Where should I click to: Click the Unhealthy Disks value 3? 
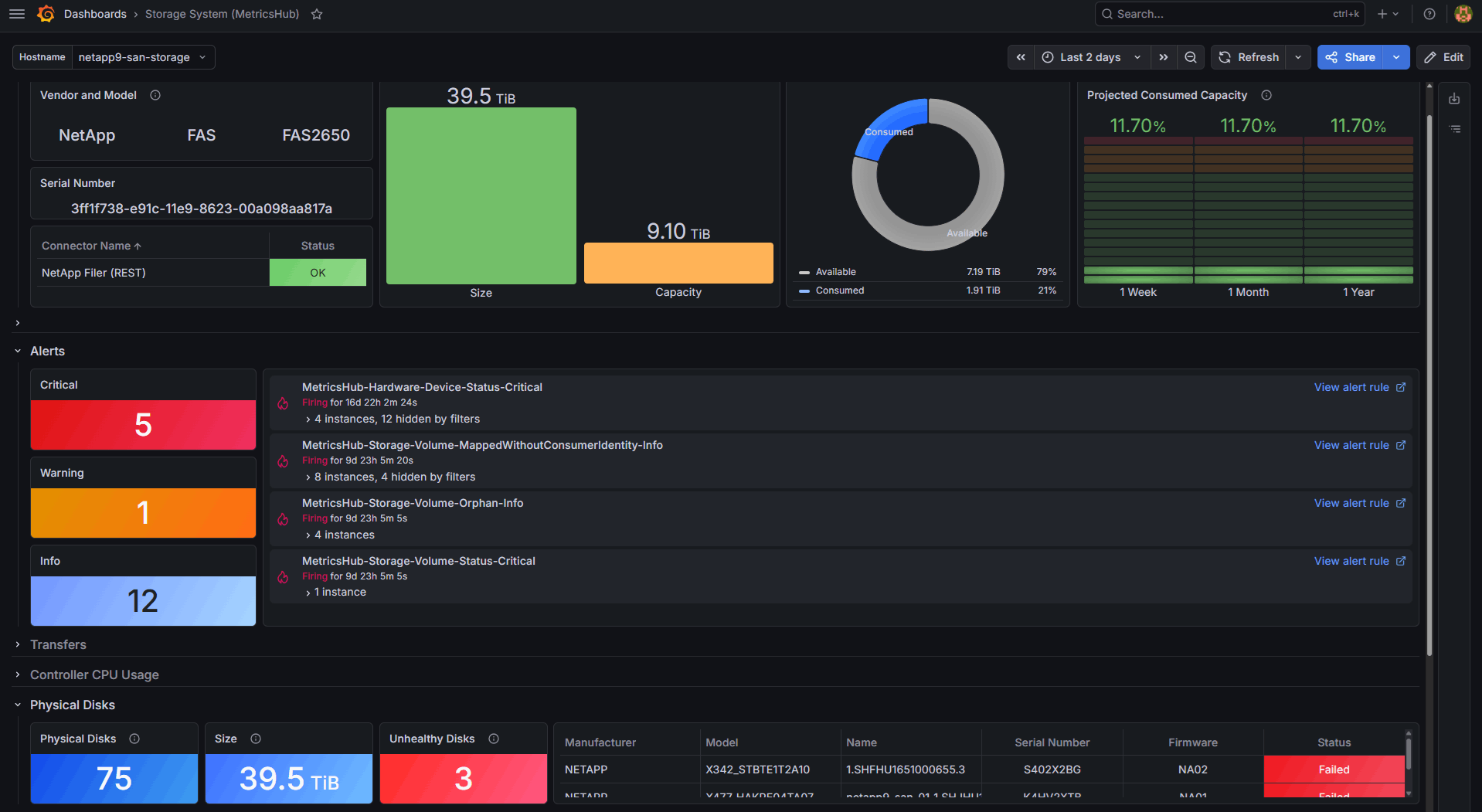point(464,779)
